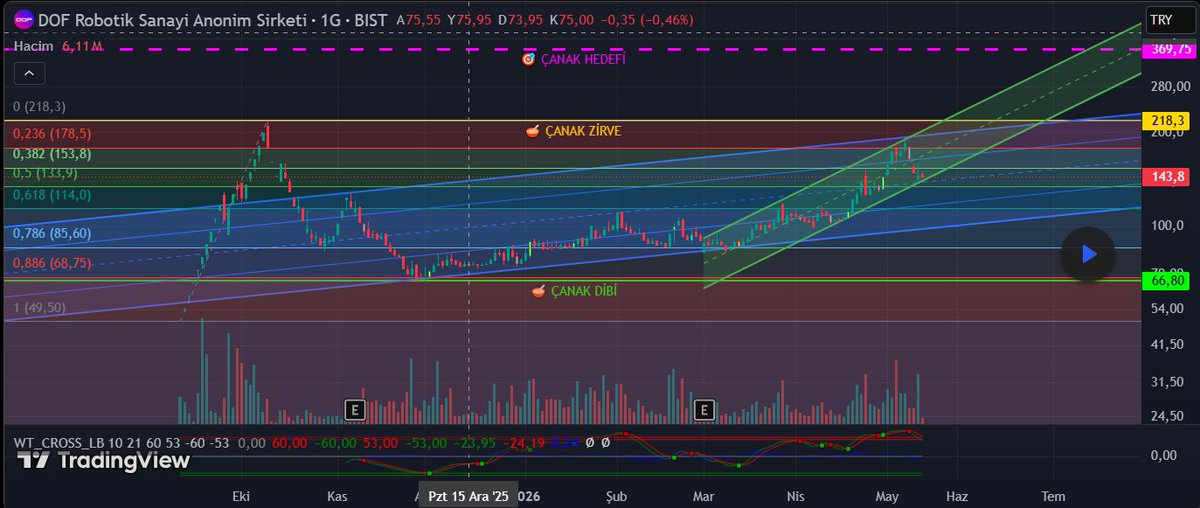1200x508 pixels.
Task: Click the 100,0 price axis value
Action: [x=1168, y=225]
